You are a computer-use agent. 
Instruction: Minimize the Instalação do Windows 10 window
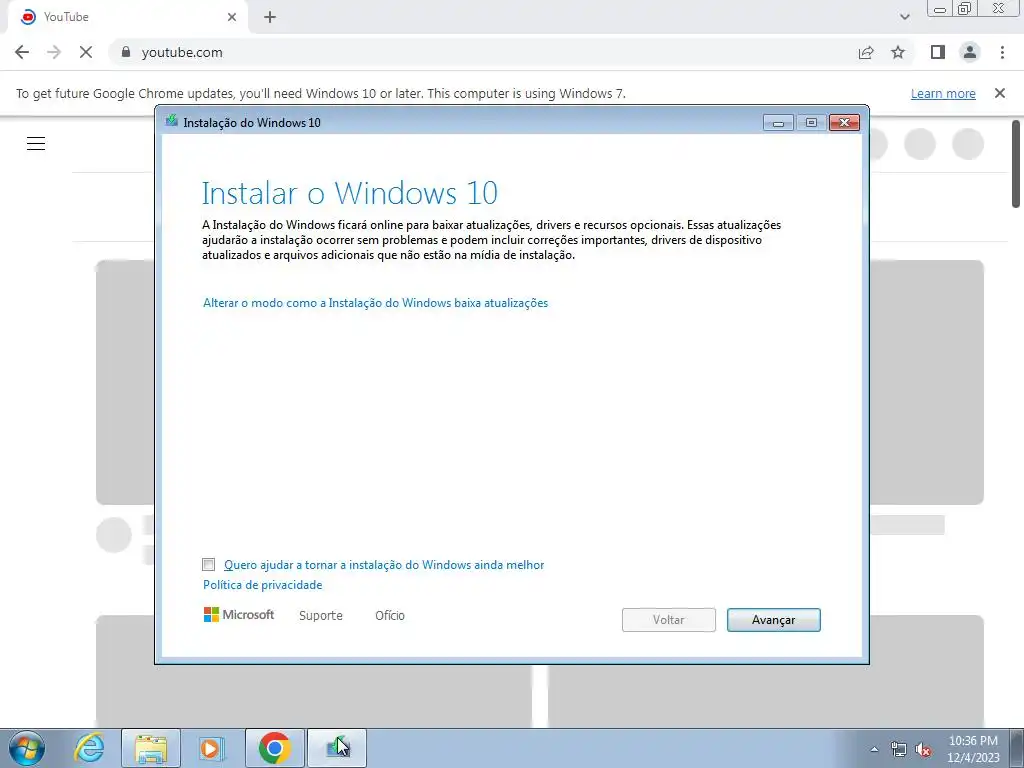[778, 123]
